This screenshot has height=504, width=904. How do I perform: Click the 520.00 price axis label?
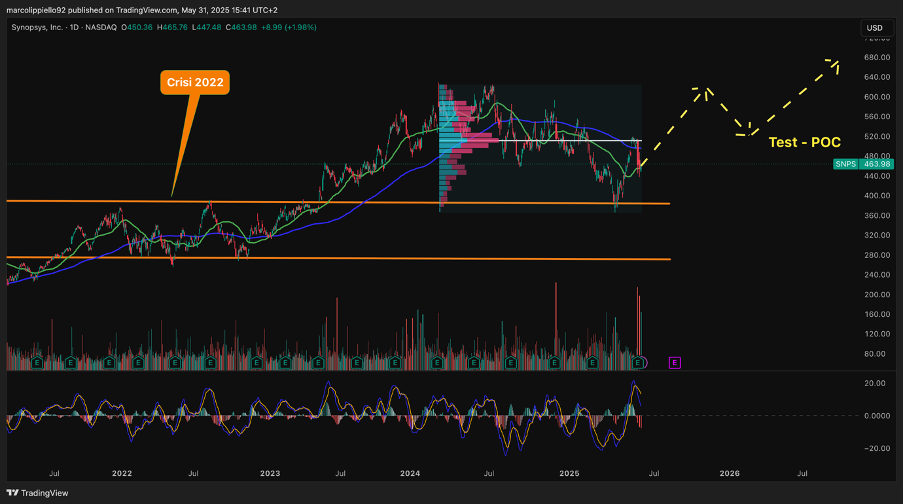tap(877, 136)
